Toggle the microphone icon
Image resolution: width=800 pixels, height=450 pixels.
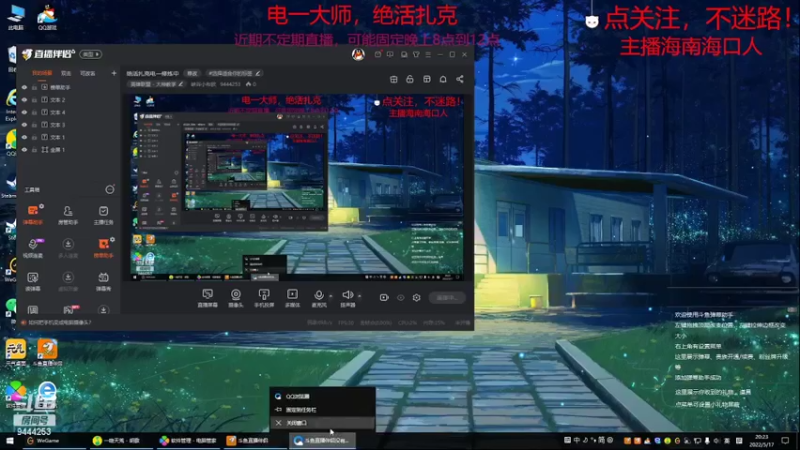click(x=319, y=296)
